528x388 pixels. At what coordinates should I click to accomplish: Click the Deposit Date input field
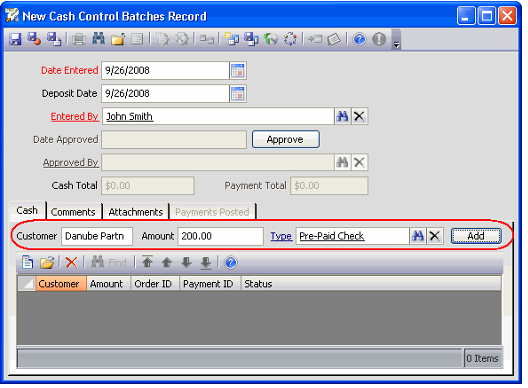click(165, 94)
